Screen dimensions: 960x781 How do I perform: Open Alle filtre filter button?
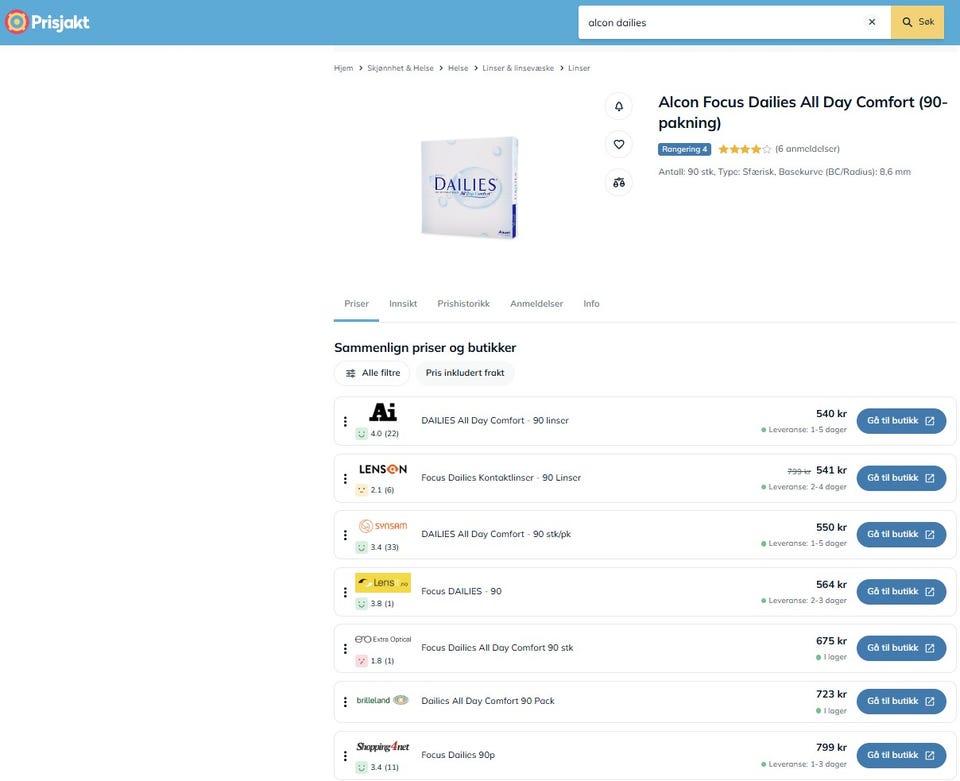[x=372, y=373]
